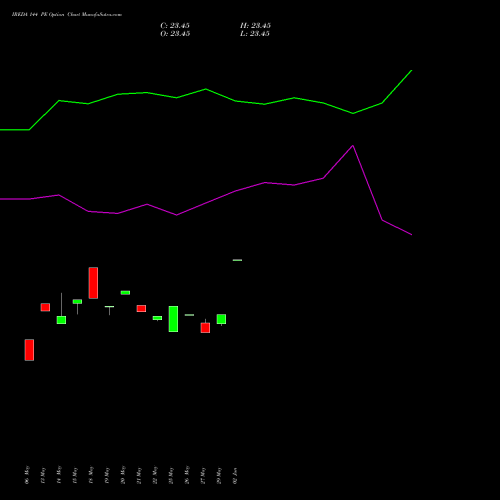Click the doji candlestick for 19 May

pyautogui.click(x=109, y=307)
